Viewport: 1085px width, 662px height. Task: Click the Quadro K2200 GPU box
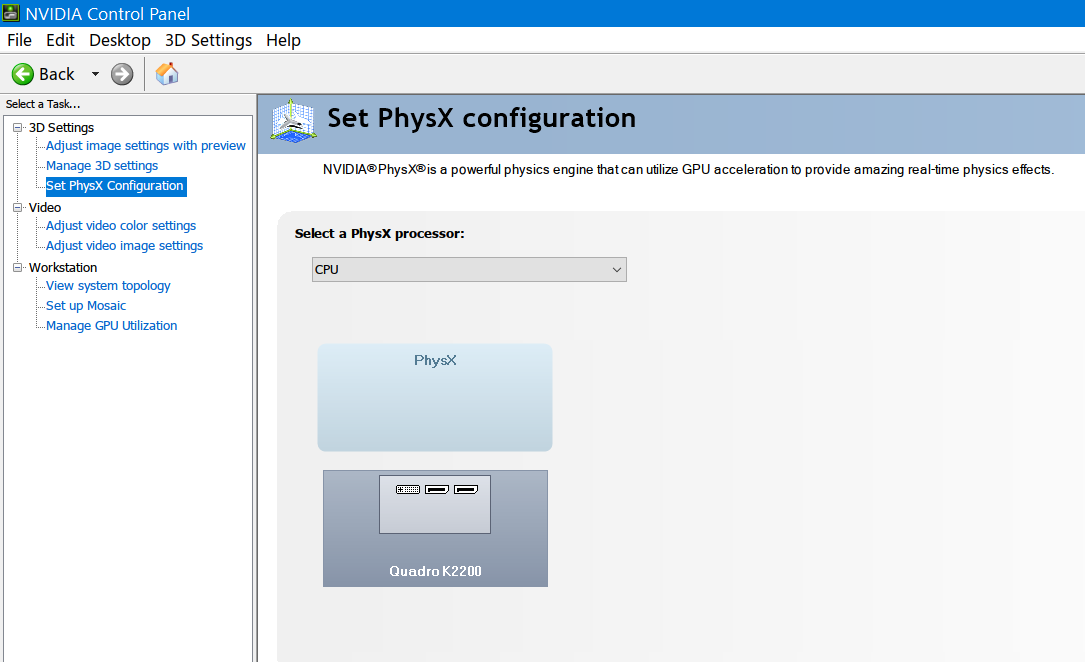pyautogui.click(x=435, y=528)
